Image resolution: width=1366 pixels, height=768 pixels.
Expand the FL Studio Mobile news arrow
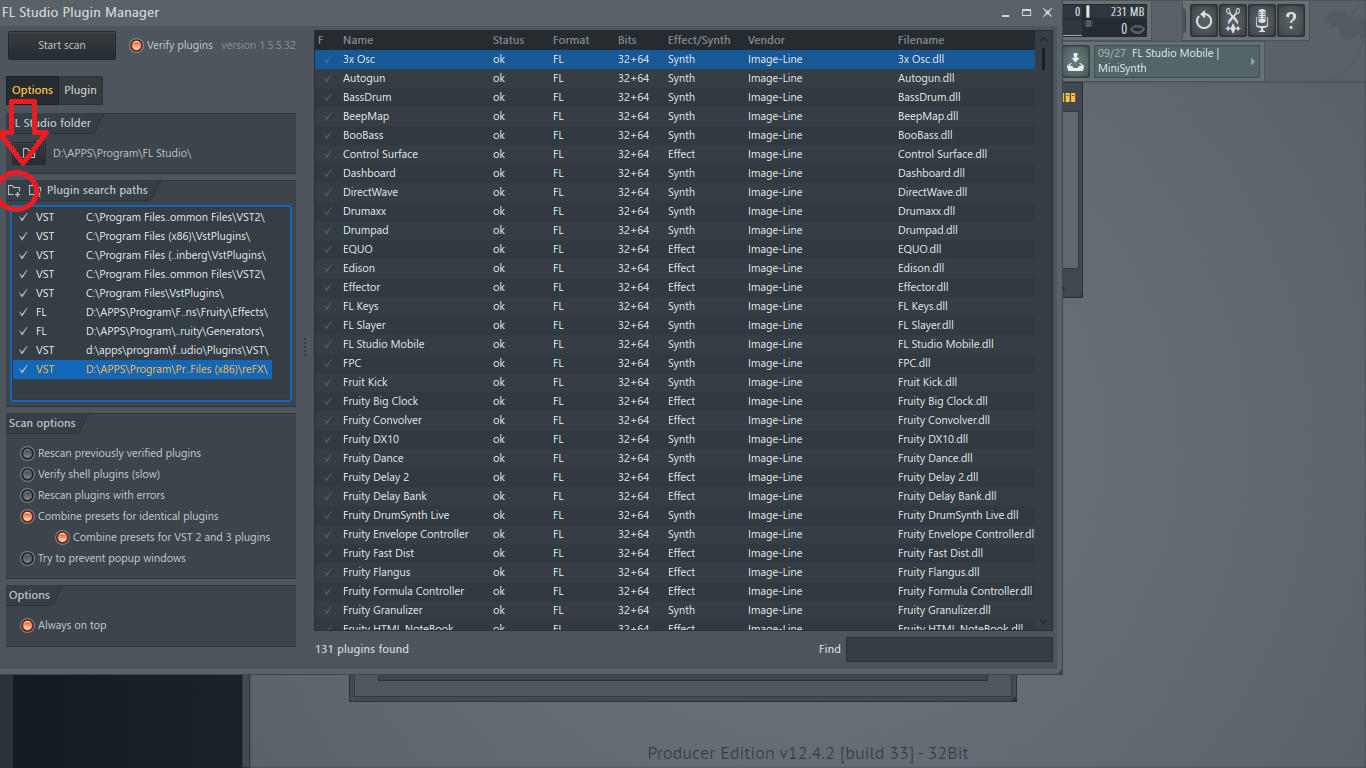1253,61
